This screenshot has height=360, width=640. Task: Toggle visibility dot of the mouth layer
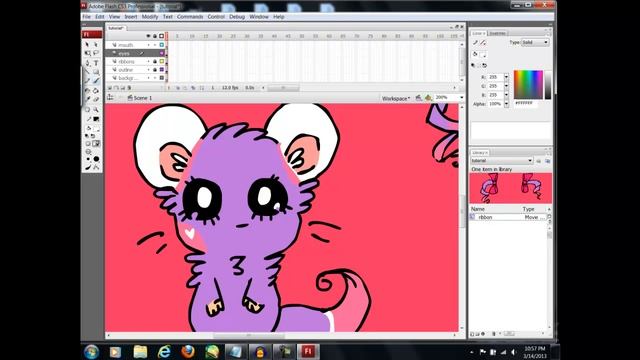tap(149, 45)
